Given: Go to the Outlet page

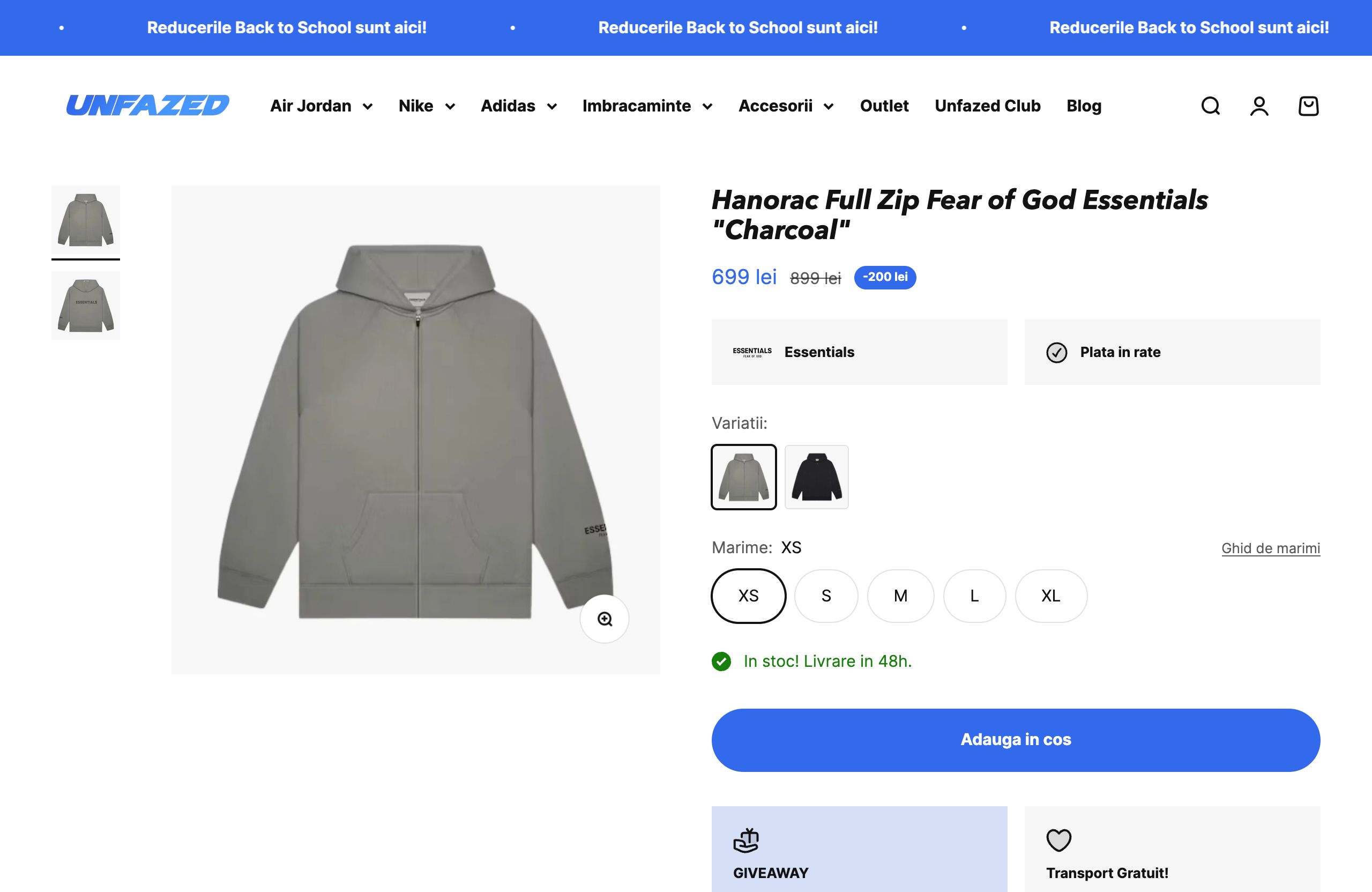Looking at the screenshot, I should click(884, 106).
